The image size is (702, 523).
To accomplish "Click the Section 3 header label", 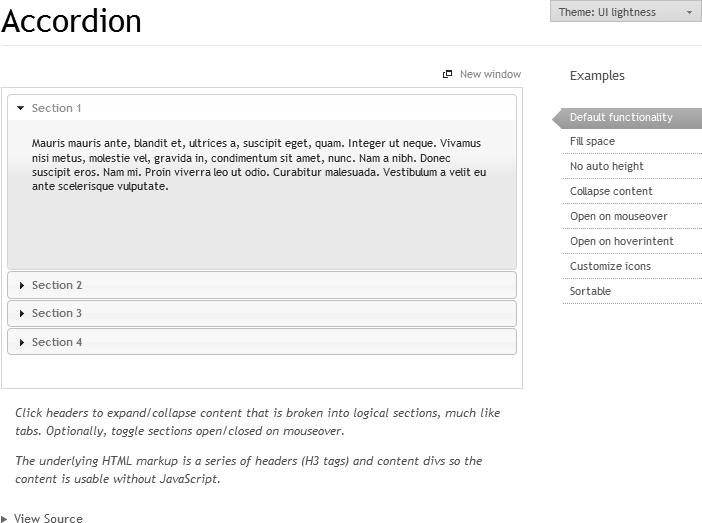I will (x=57, y=313).
